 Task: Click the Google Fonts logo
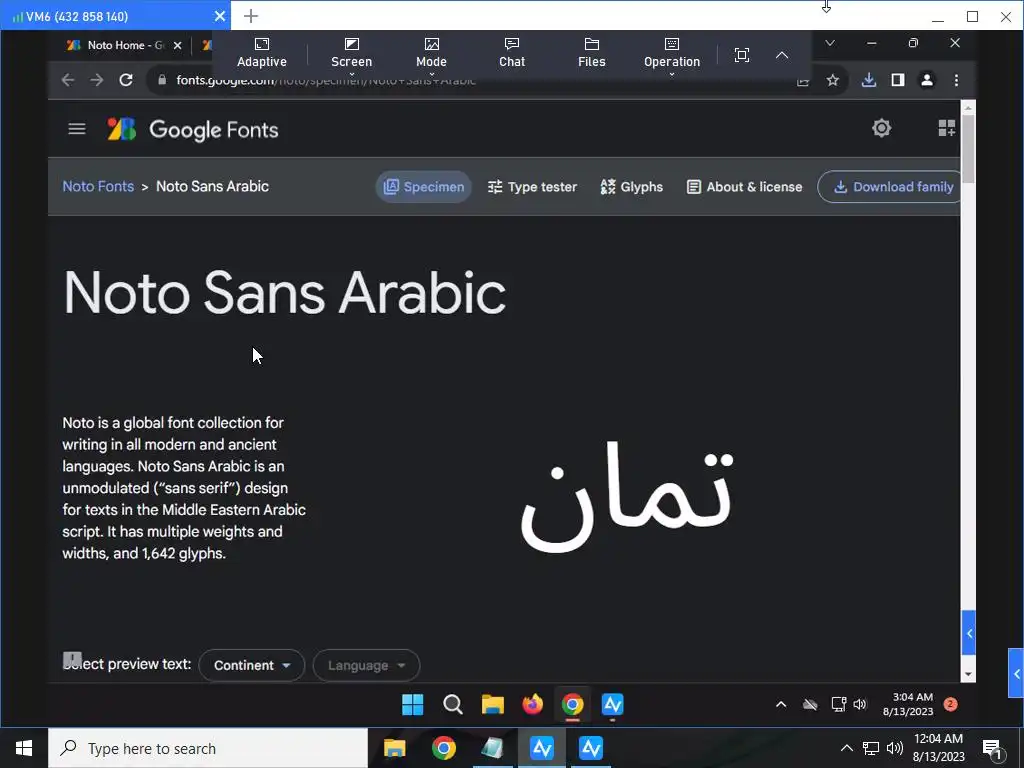[x=193, y=129]
